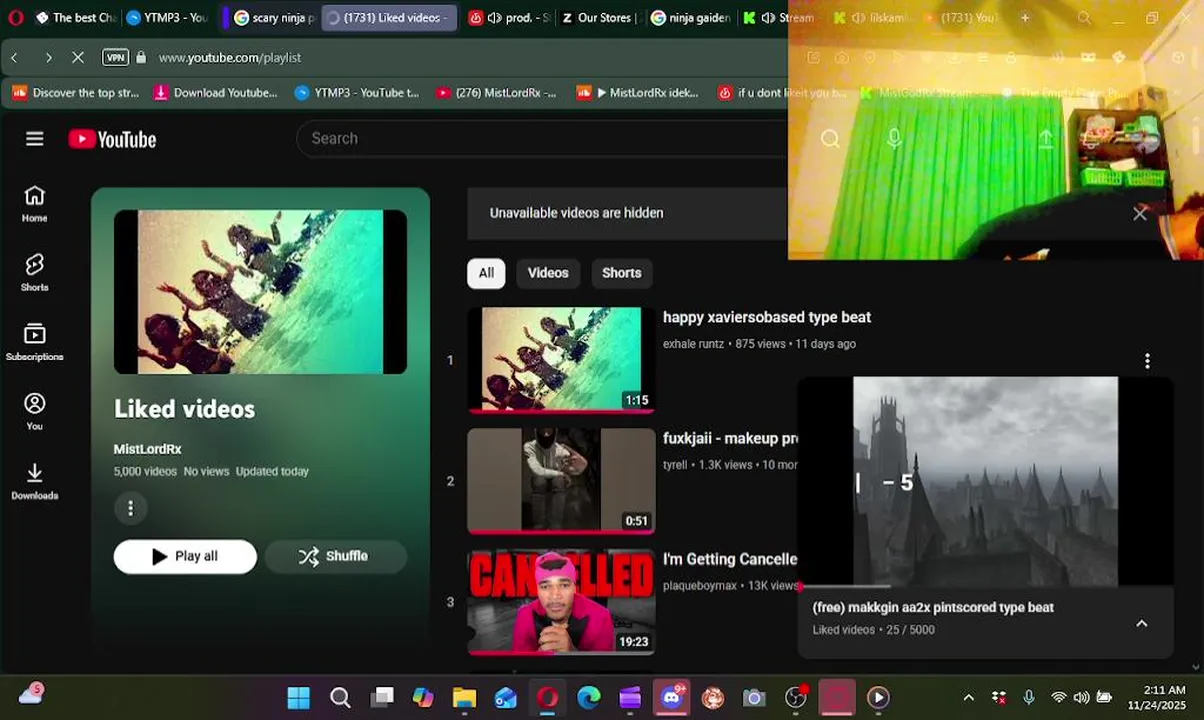Screen dimensions: 1204x720
Task: Open Subscriptions in the YouTube sidebar
Action: pyautogui.click(x=35, y=342)
